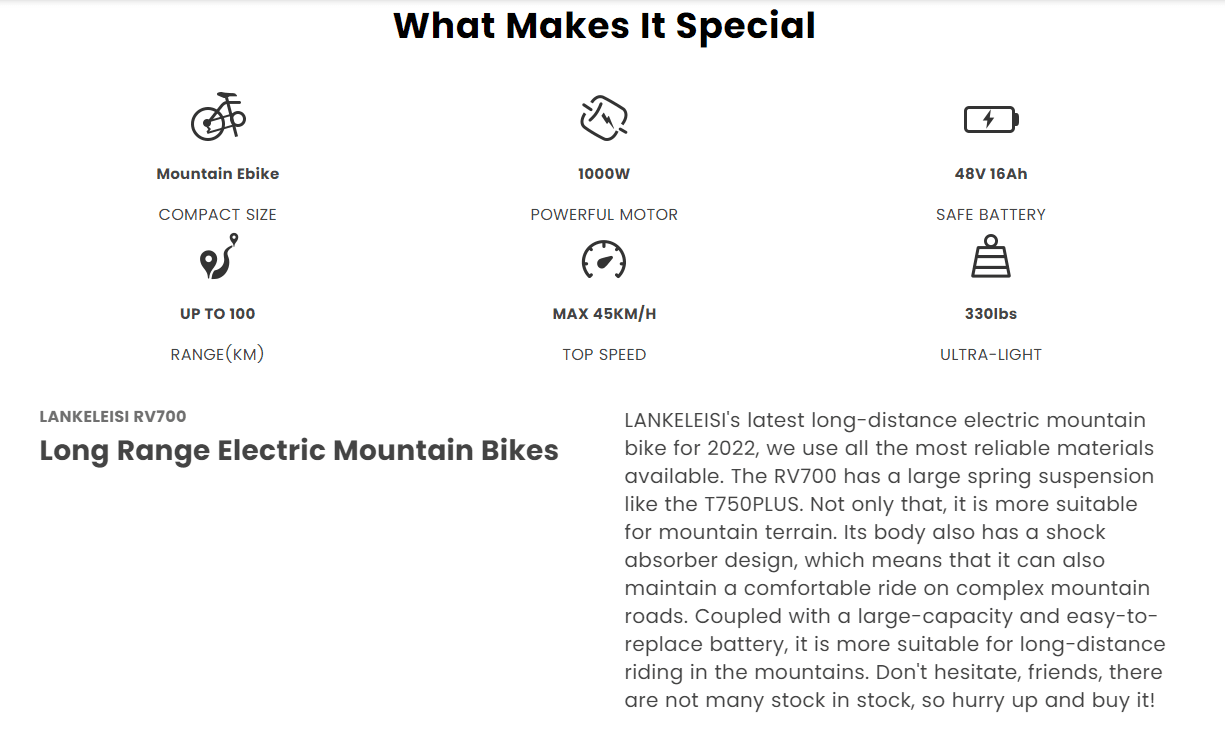The height and width of the screenshot is (733, 1225).
Task: Select the '330lbs' weight label
Action: point(991,314)
